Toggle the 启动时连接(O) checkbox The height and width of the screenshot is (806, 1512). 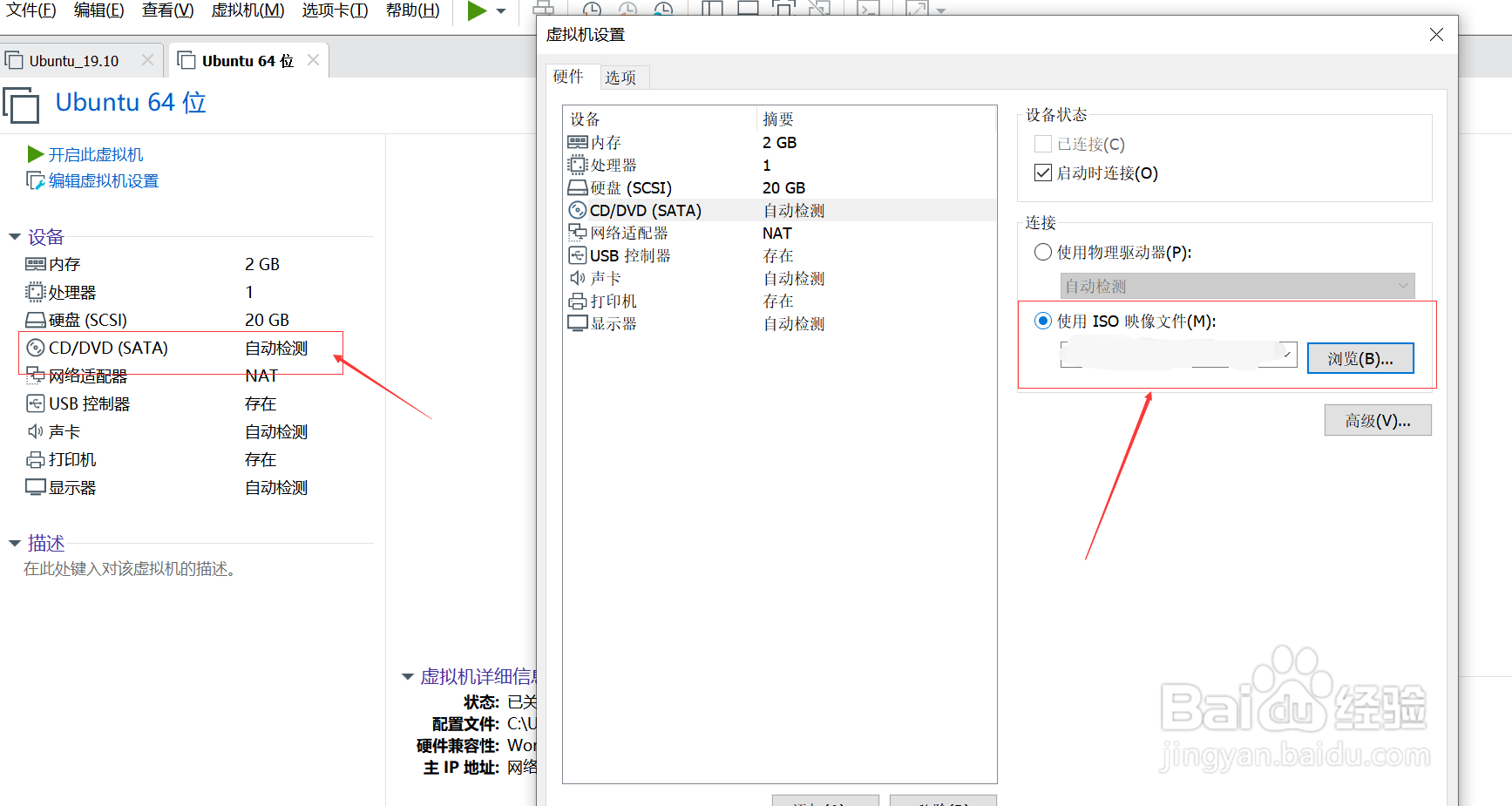pos(1042,173)
